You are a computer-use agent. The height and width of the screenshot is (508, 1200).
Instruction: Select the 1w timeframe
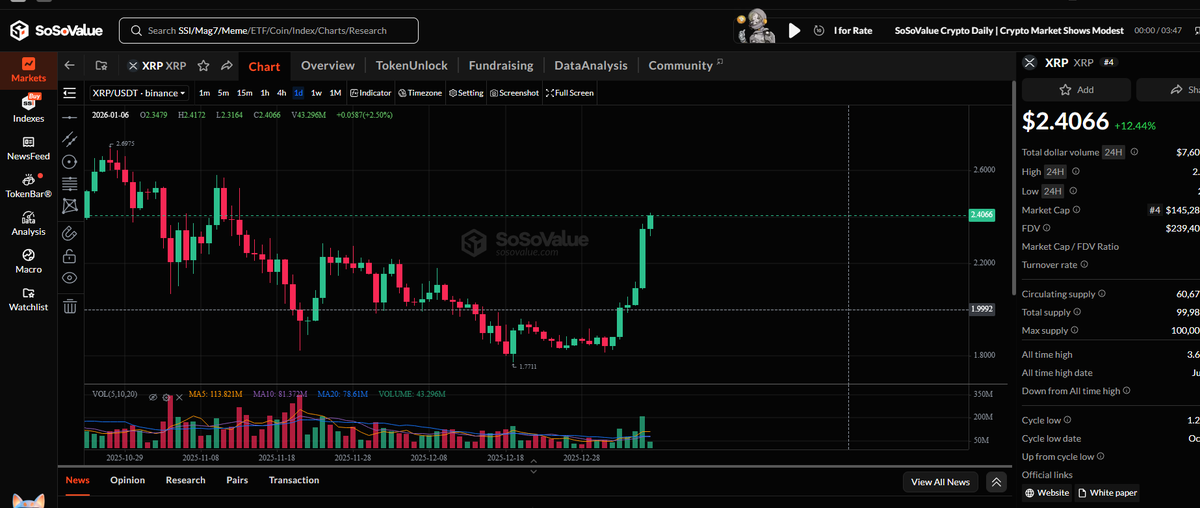316,93
